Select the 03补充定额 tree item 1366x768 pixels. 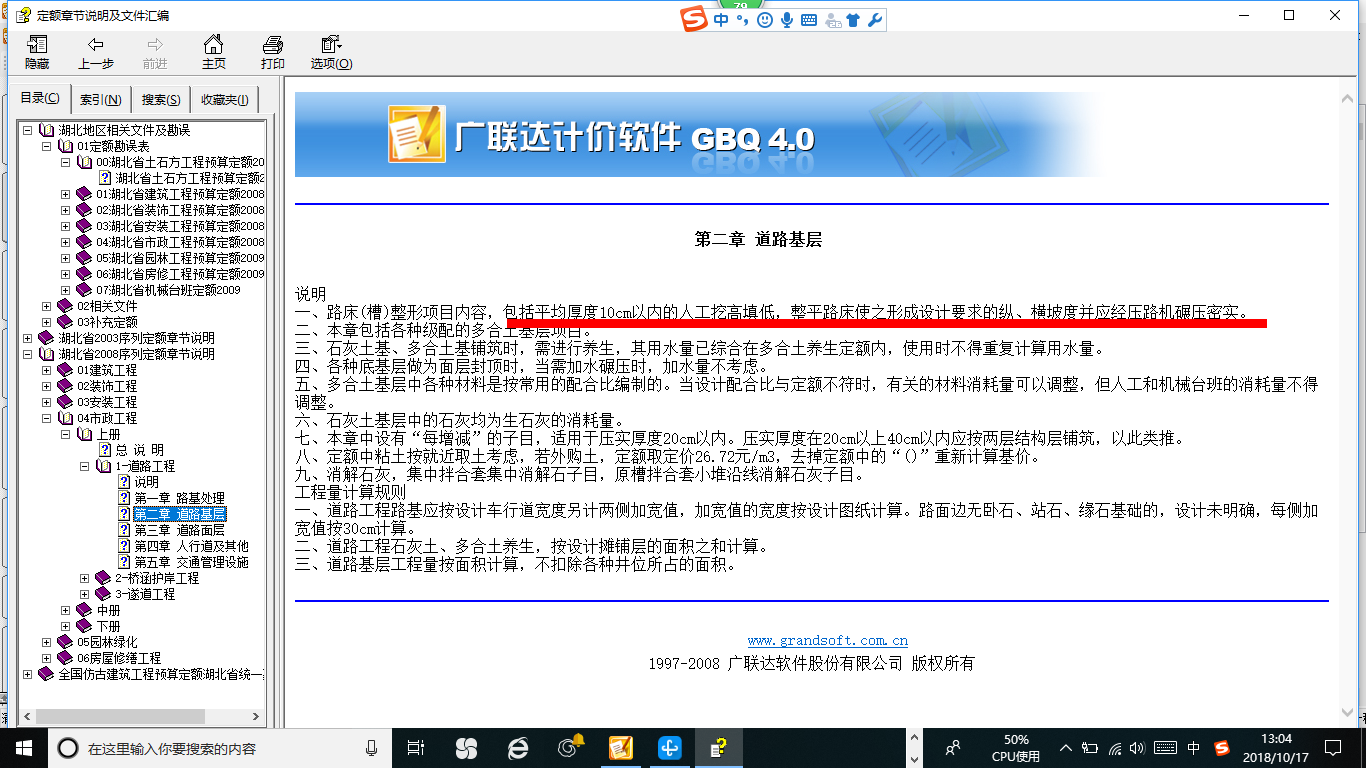point(107,322)
